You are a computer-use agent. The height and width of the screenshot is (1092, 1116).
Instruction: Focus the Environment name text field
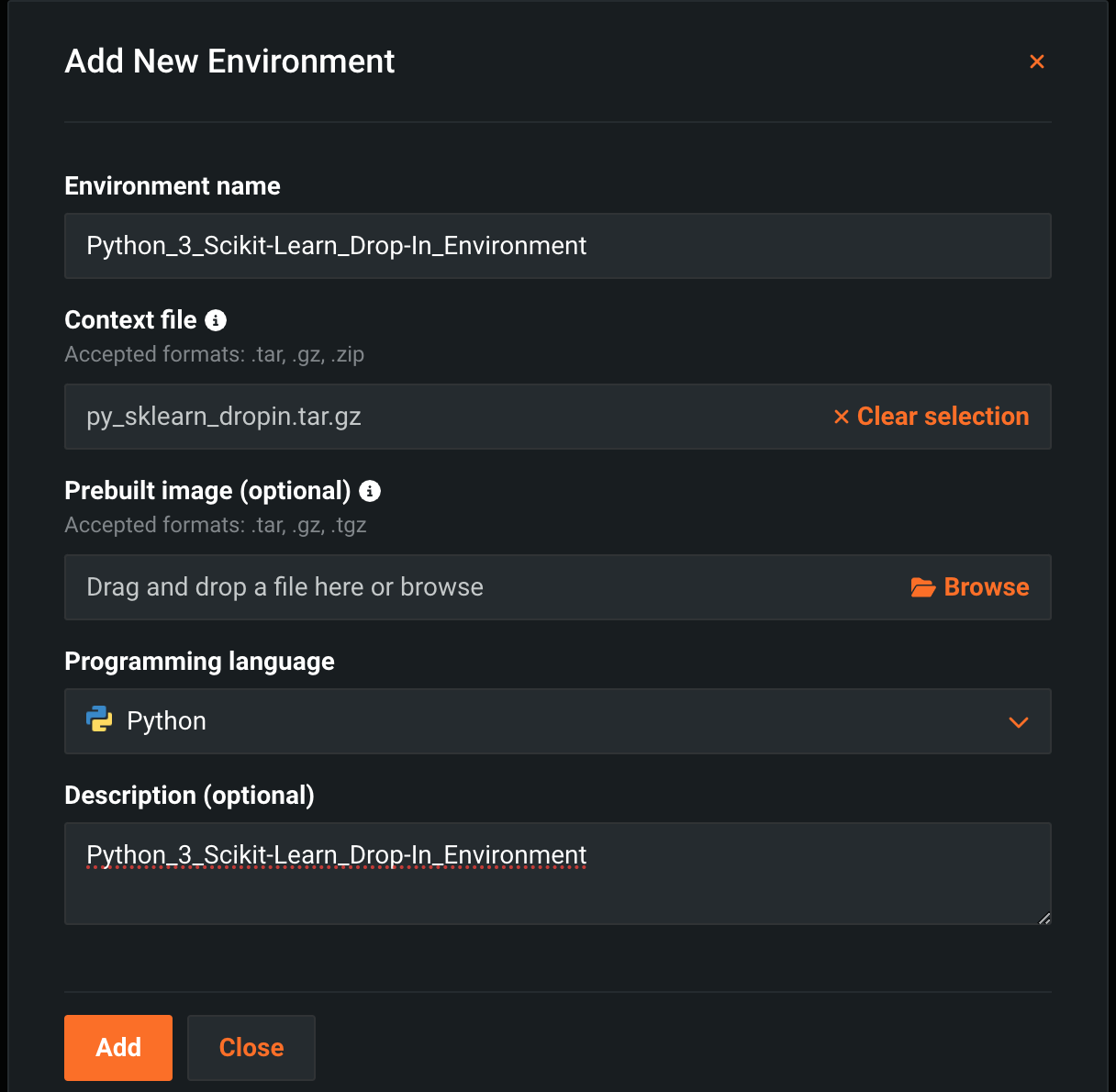point(557,246)
